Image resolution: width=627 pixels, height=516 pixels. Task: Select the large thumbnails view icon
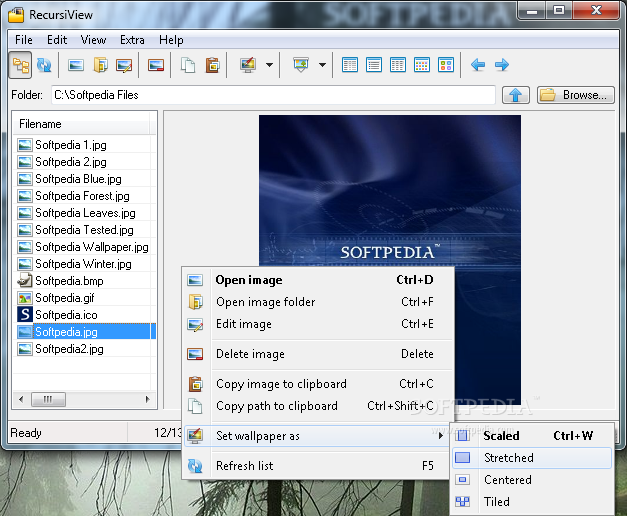(446, 65)
